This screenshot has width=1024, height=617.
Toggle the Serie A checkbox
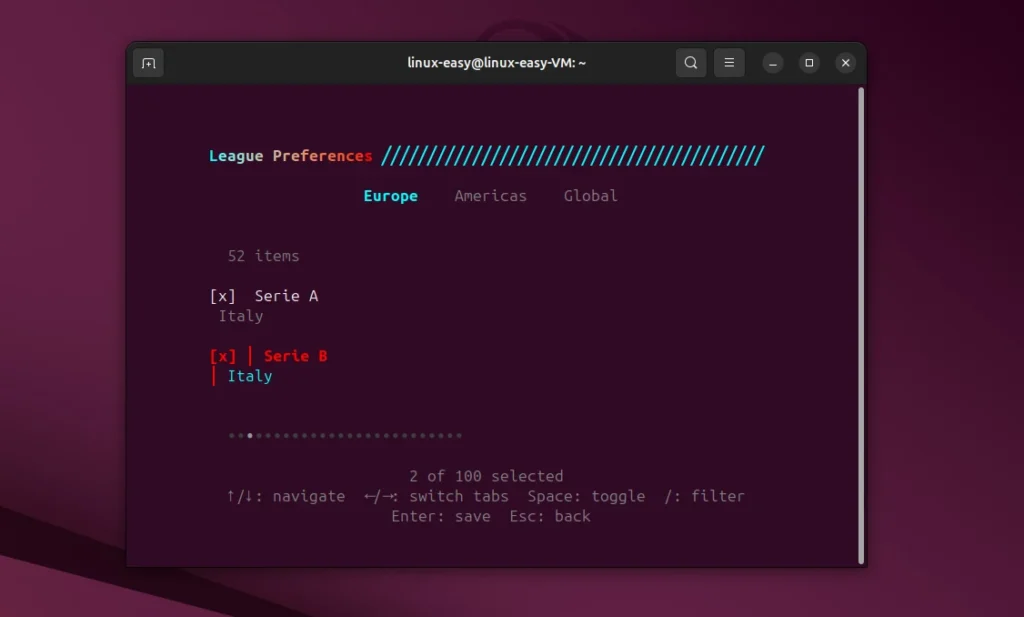[222, 296]
